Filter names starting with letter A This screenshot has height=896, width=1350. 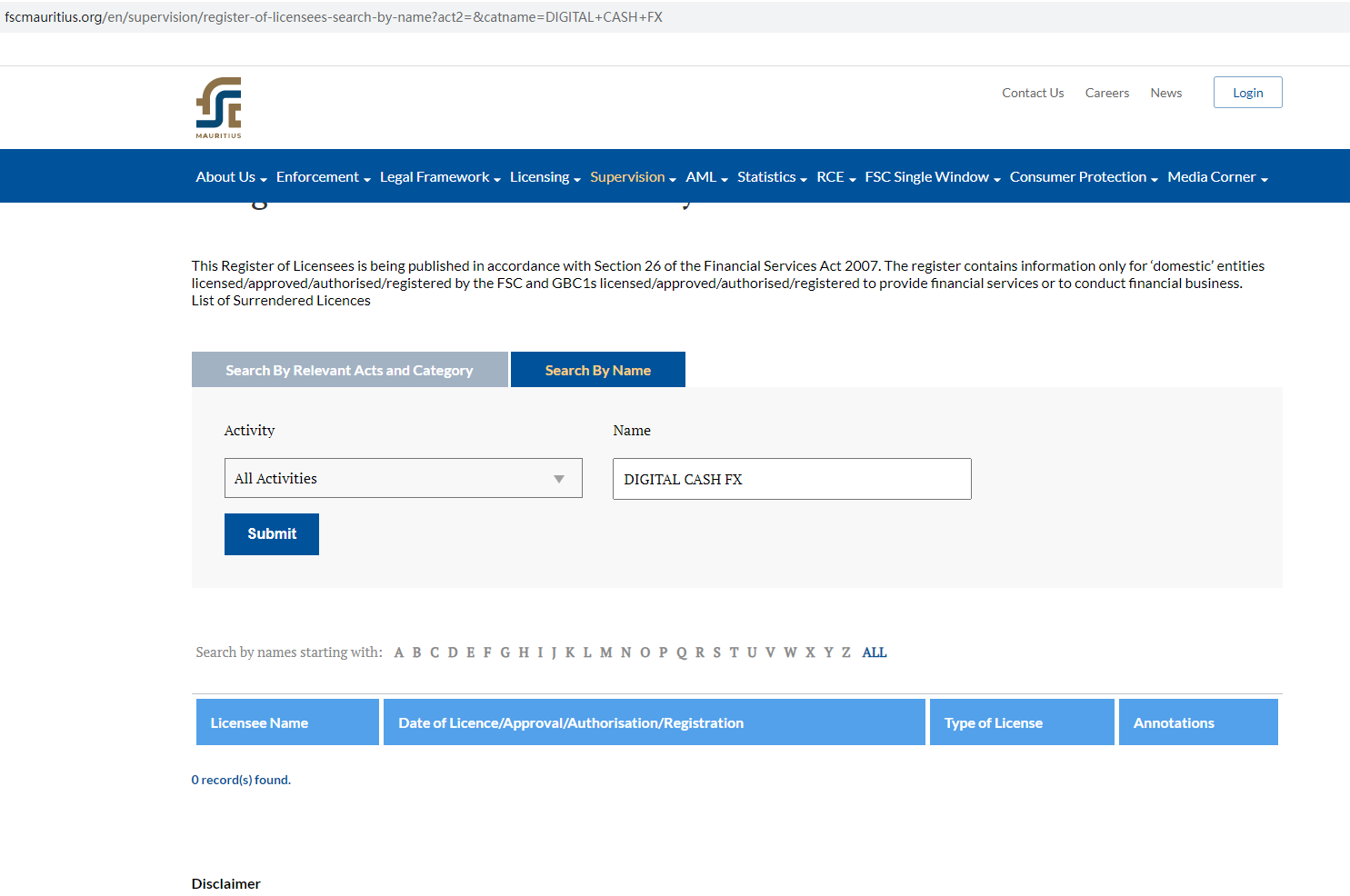click(x=398, y=652)
